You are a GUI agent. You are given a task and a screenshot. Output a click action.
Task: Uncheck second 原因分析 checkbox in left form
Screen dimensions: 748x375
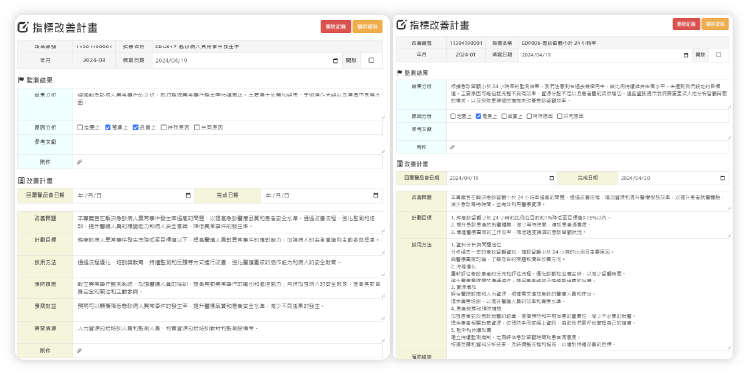tap(108, 127)
